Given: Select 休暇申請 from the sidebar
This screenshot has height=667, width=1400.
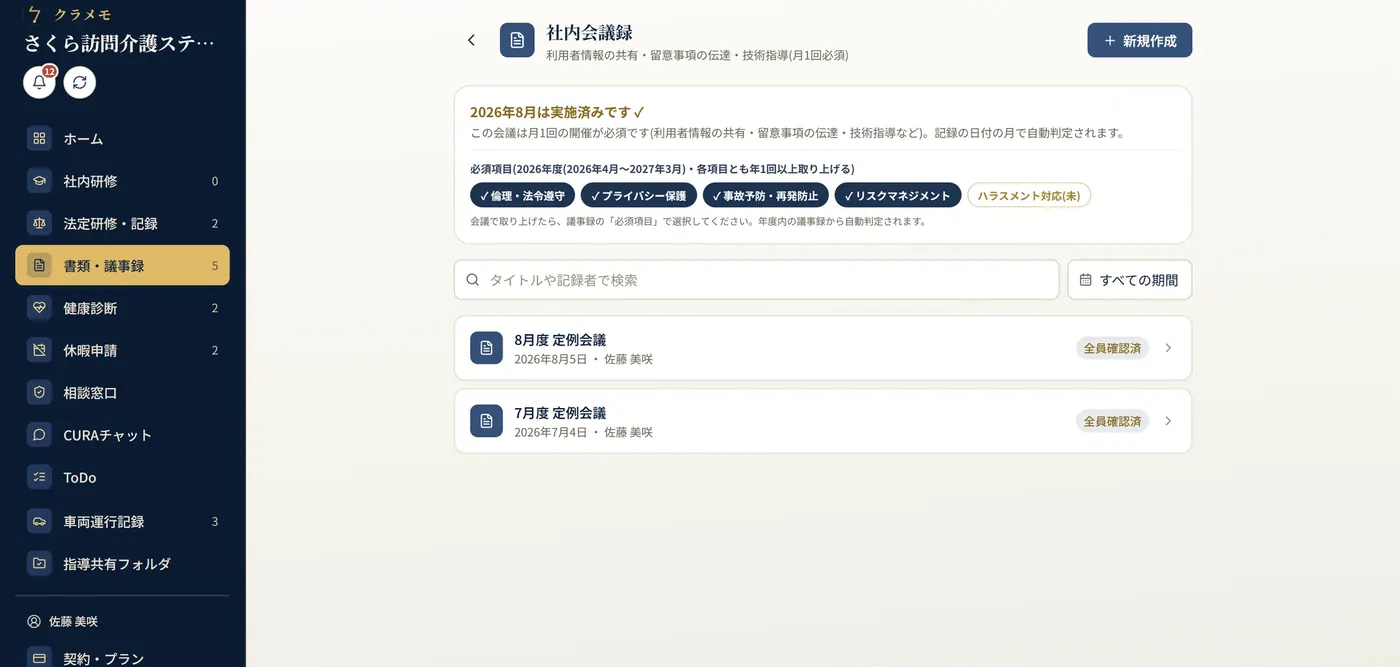Looking at the screenshot, I should [x=122, y=350].
